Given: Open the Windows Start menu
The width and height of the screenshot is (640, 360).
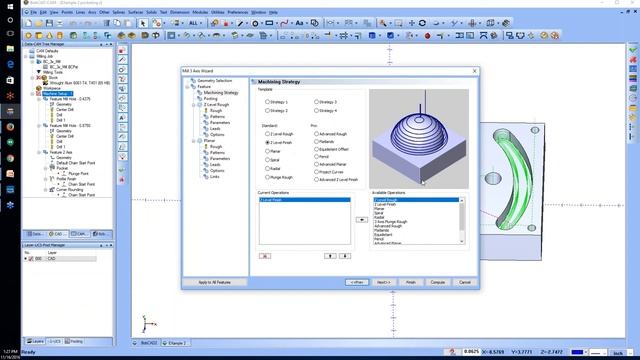Looking at the screenshot, I should point(10,6).
